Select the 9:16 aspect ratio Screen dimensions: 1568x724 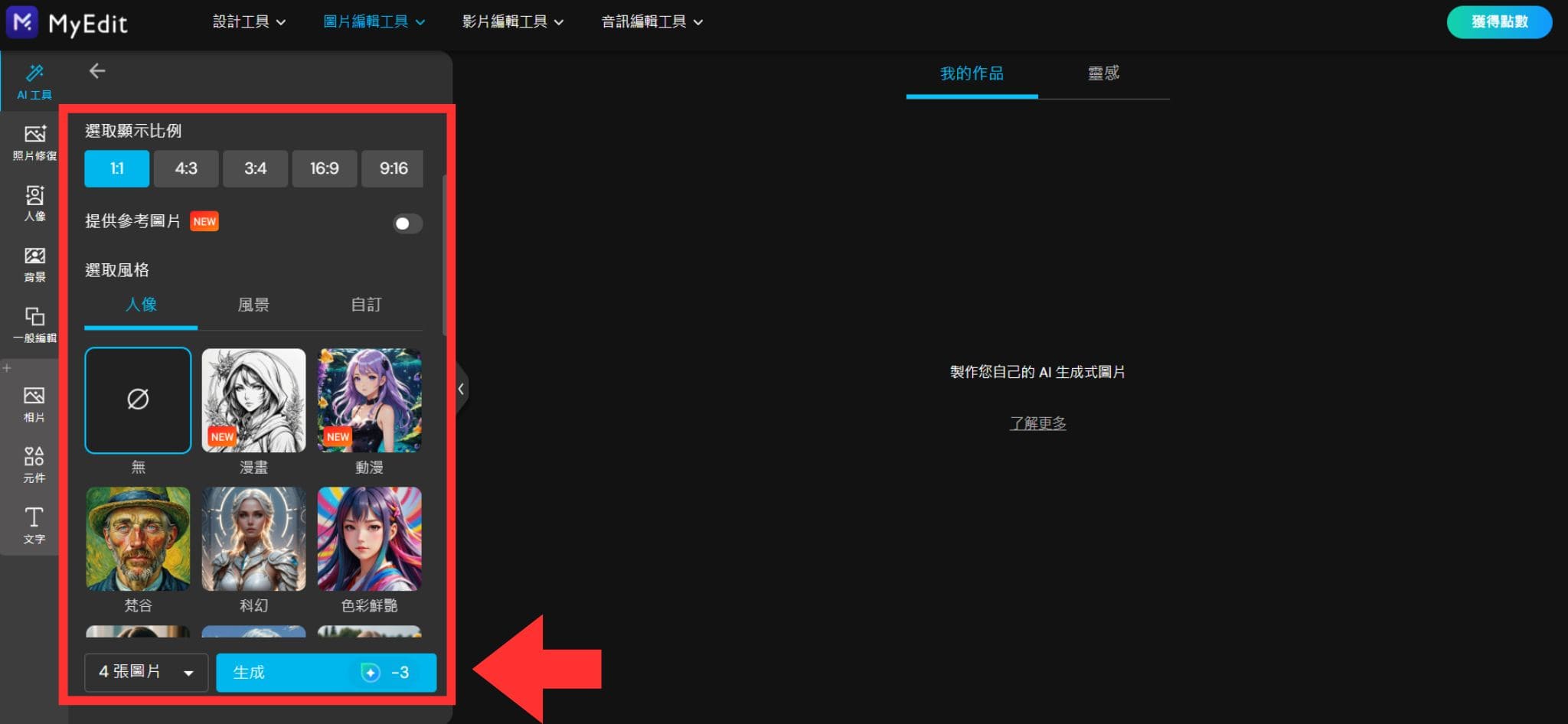(392, 168)
